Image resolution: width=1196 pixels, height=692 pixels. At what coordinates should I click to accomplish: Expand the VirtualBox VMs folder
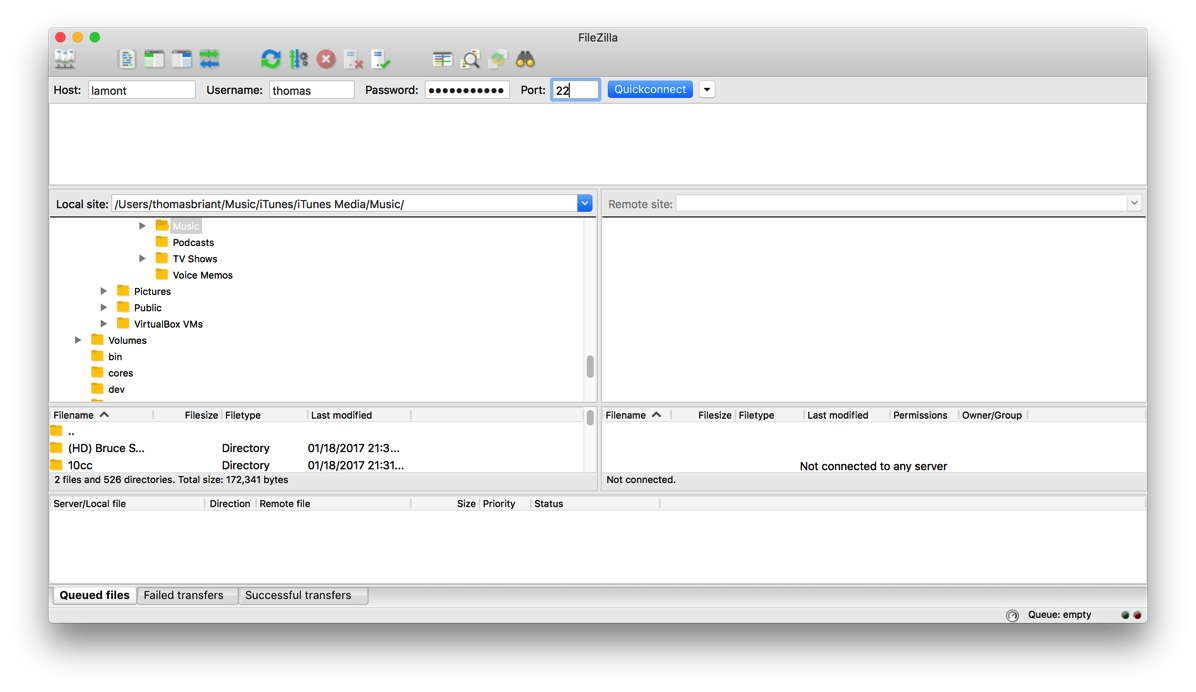104,324
